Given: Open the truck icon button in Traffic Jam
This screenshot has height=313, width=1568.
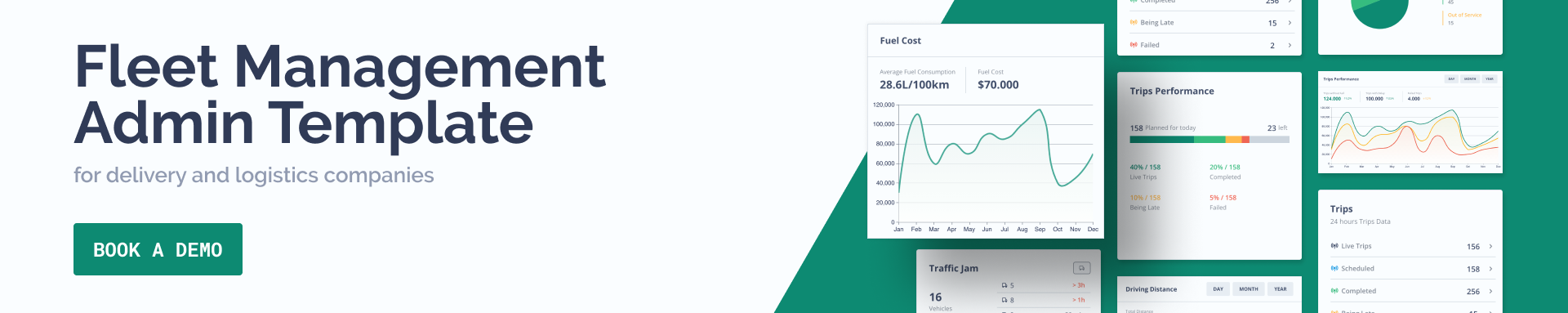Looking at the screenshot, I should [1081, 268].
